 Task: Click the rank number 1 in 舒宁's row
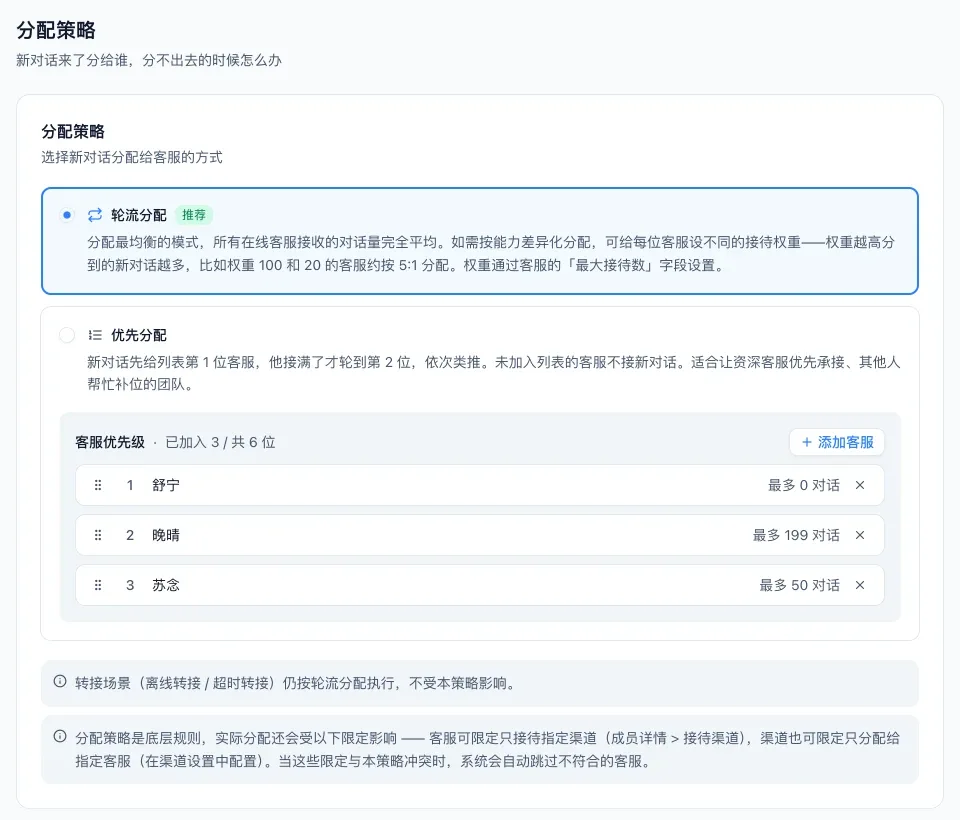[x=130, y=485]
